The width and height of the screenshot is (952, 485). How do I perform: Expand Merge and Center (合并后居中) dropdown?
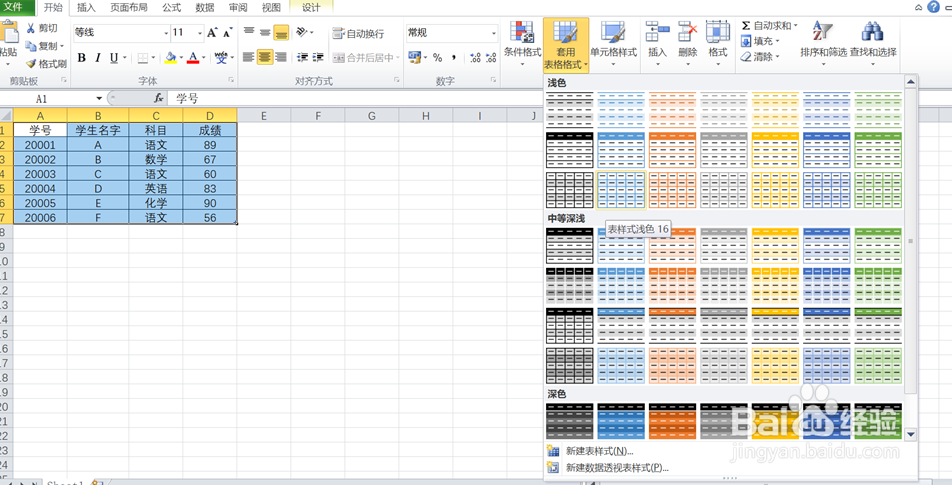tap(398, 58)
